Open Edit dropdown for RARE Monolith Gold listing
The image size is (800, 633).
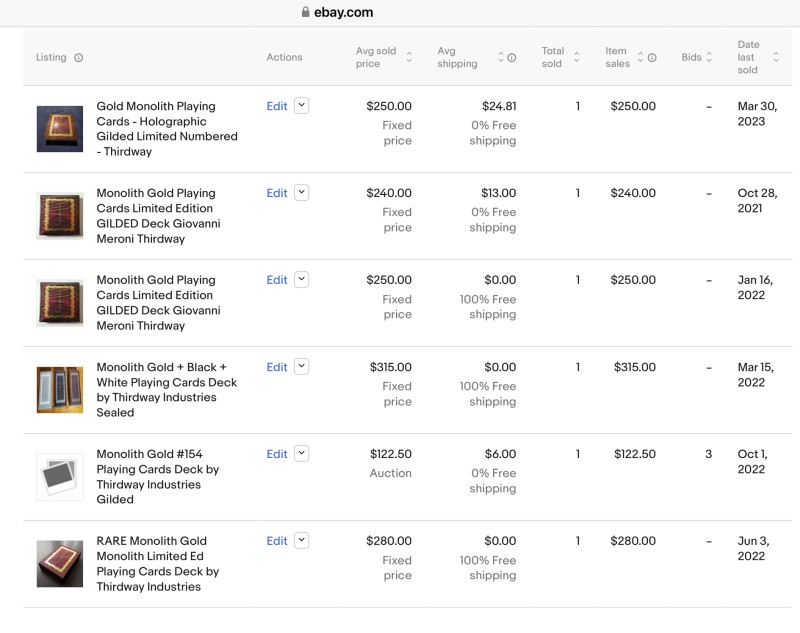pos(302,541)
